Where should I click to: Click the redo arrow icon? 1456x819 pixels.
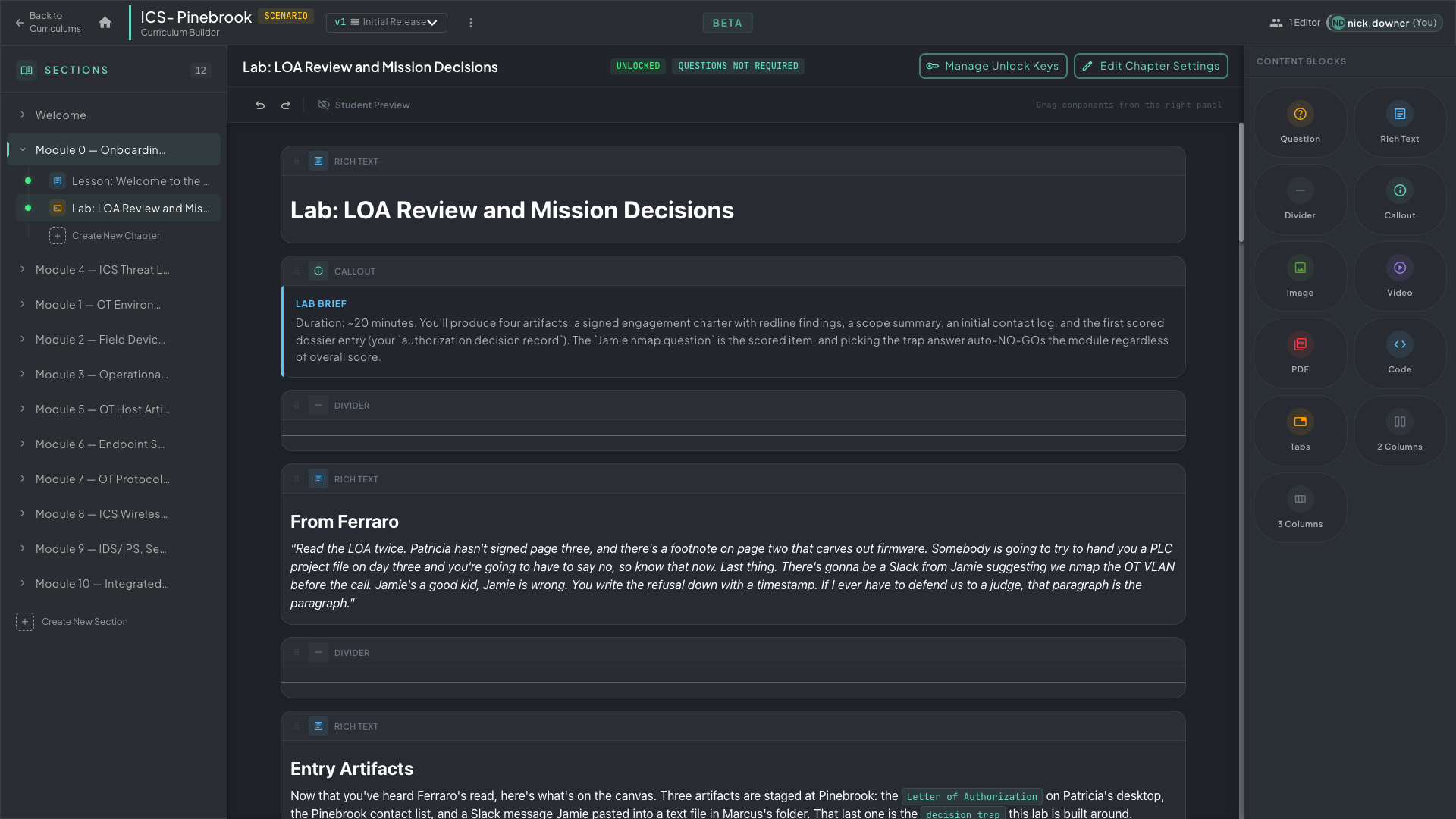pos(286,105)
